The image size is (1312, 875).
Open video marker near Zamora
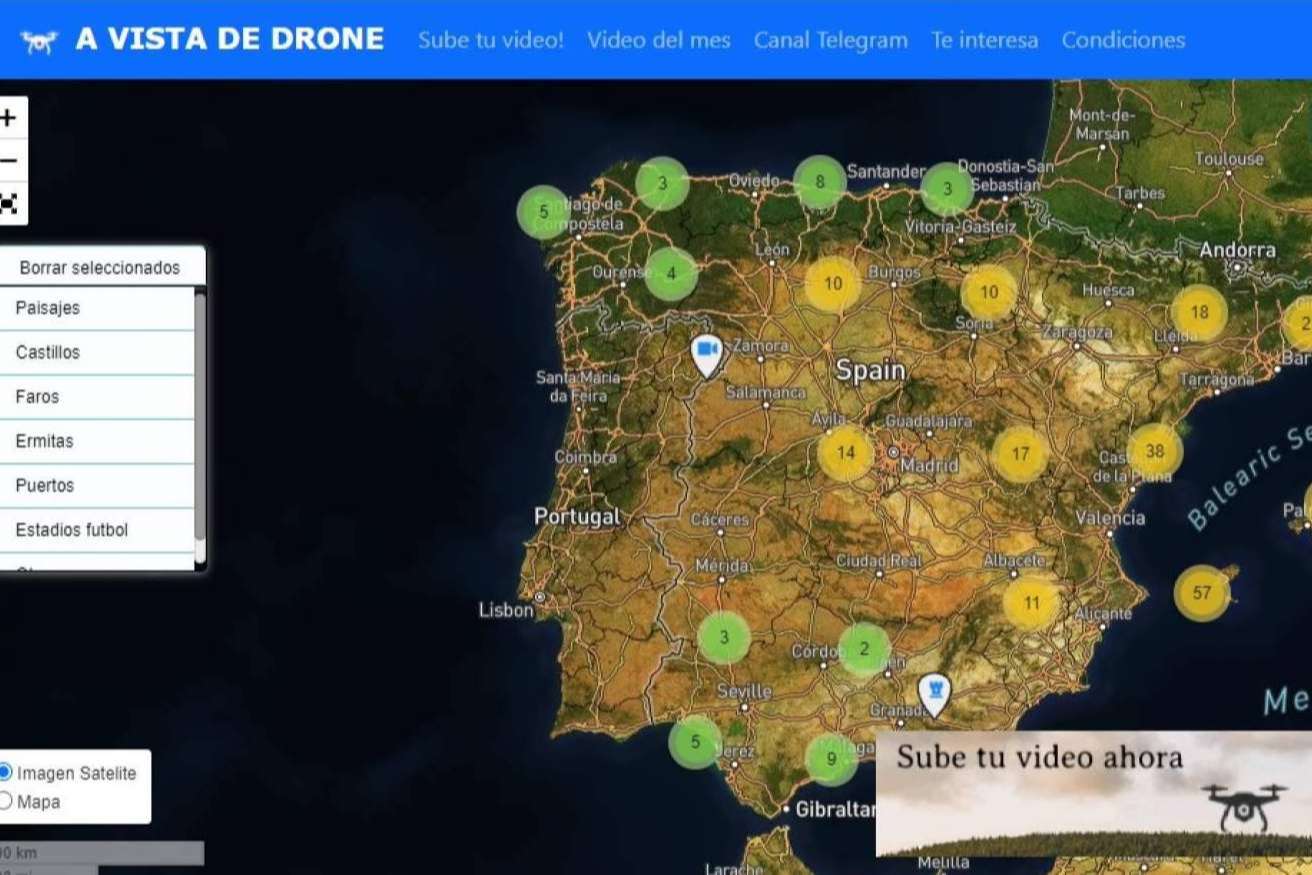click(x=707, y=353)
